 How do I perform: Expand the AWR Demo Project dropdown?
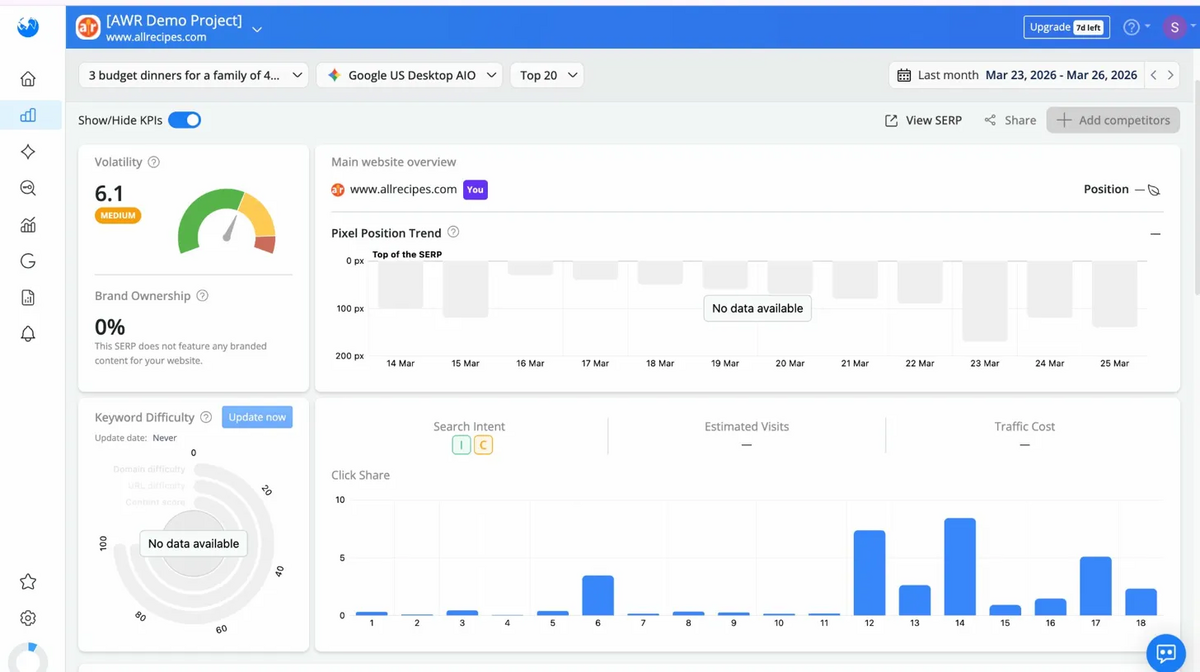coord(257,29)
